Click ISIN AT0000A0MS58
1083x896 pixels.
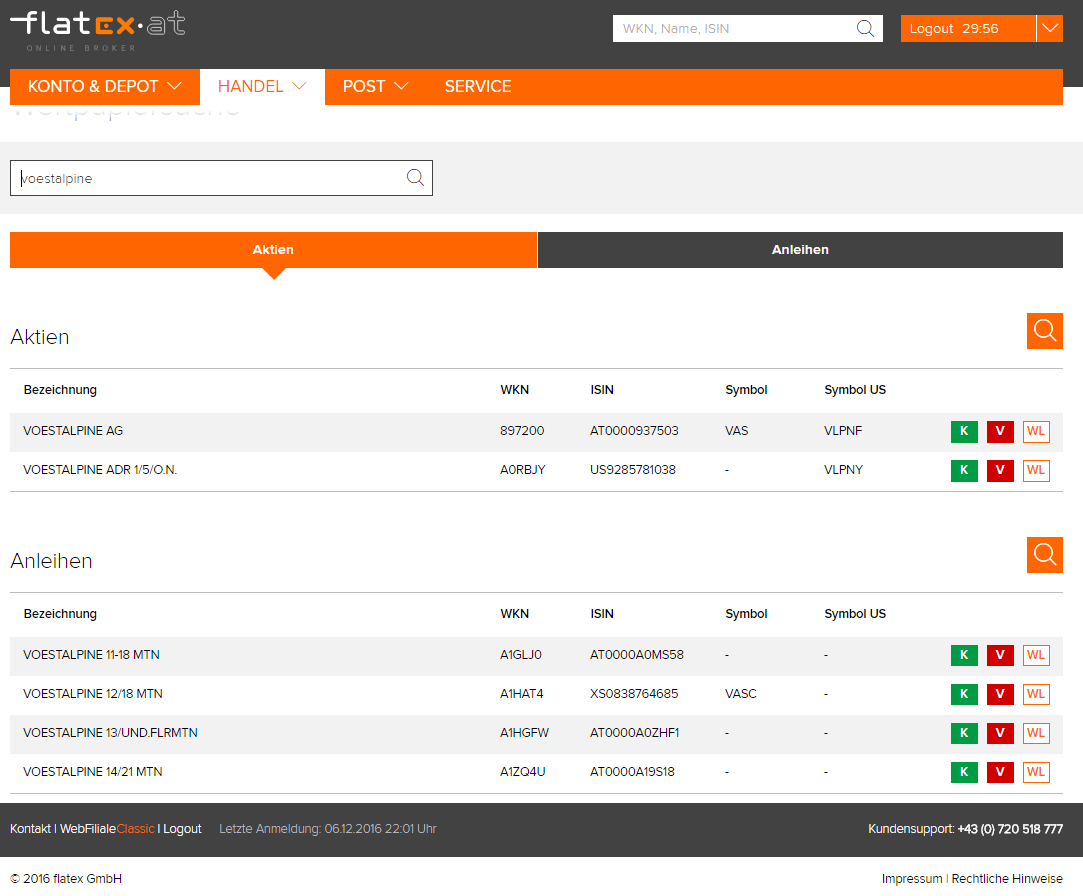pos(637,655)
